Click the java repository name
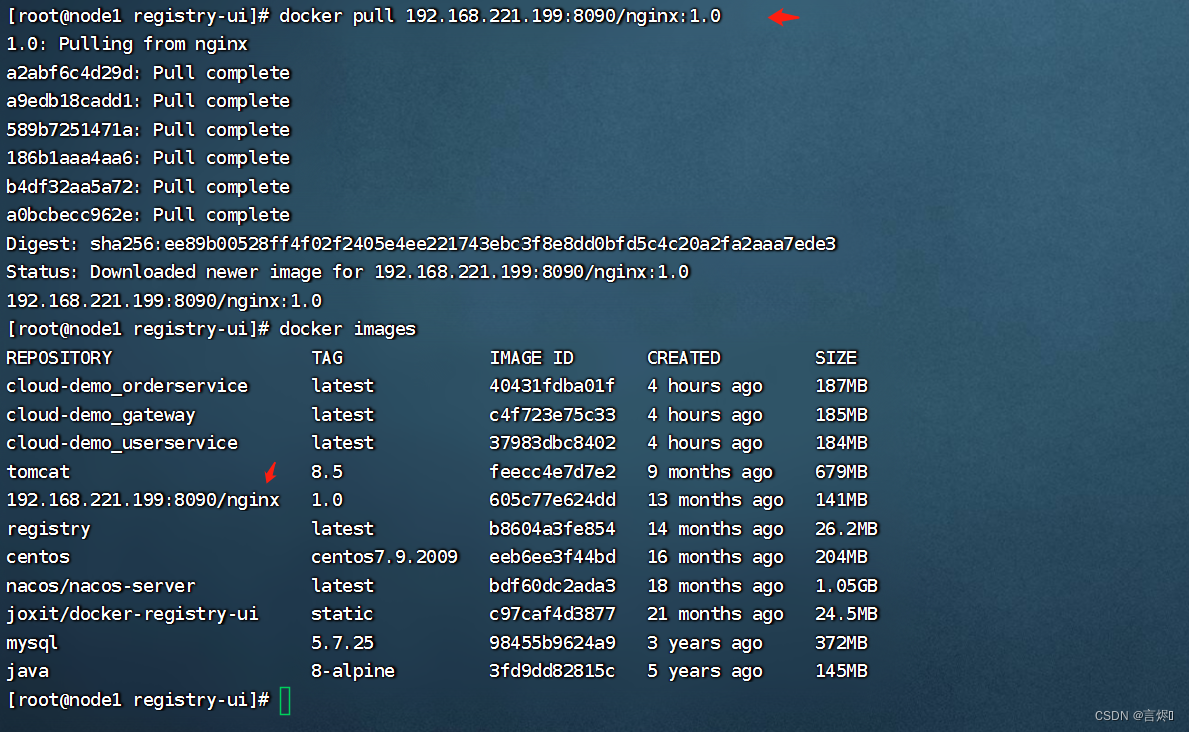The image size is (1189, 732). pyautogui.click(x=27, y=671)
